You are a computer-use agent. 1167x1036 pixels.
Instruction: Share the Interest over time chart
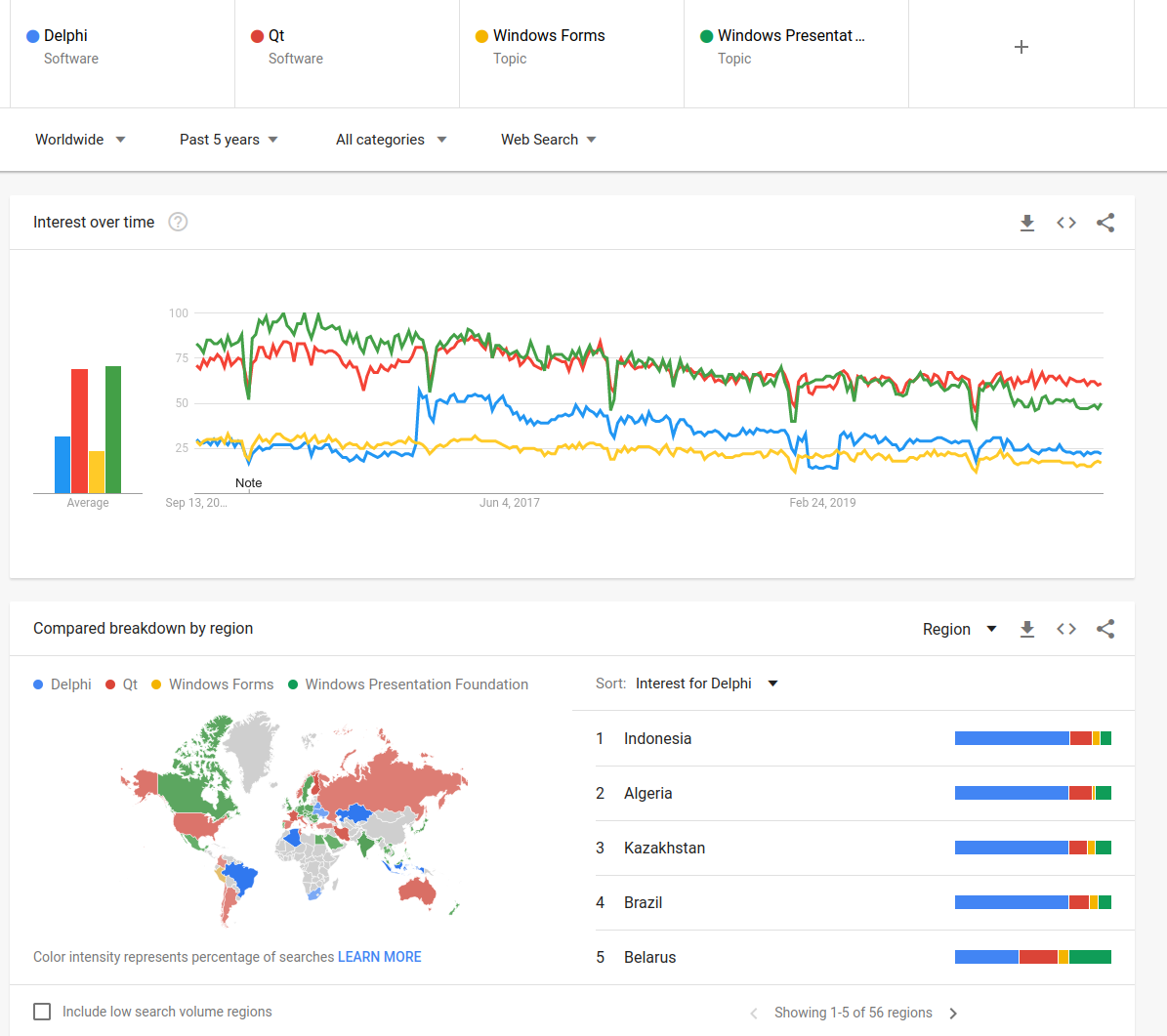pyautogui.click(x=1105, y=223)
